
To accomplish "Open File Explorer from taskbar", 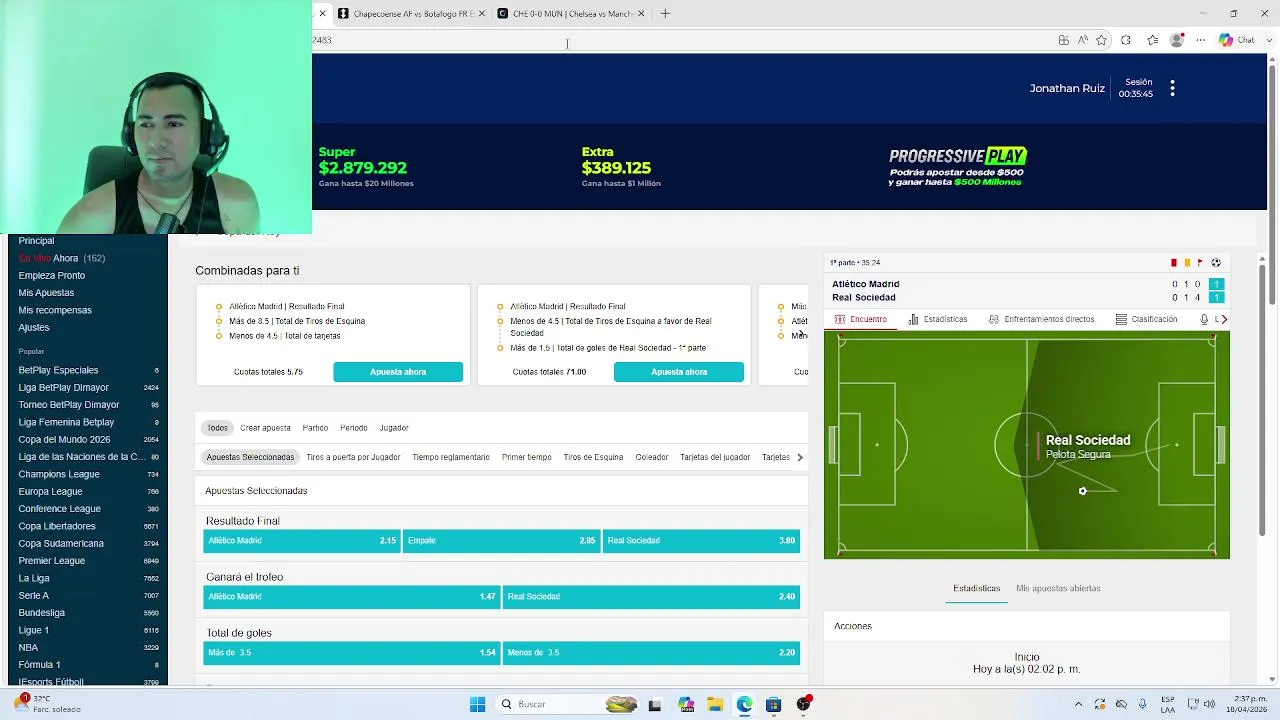I will click(x=715, y=704).
